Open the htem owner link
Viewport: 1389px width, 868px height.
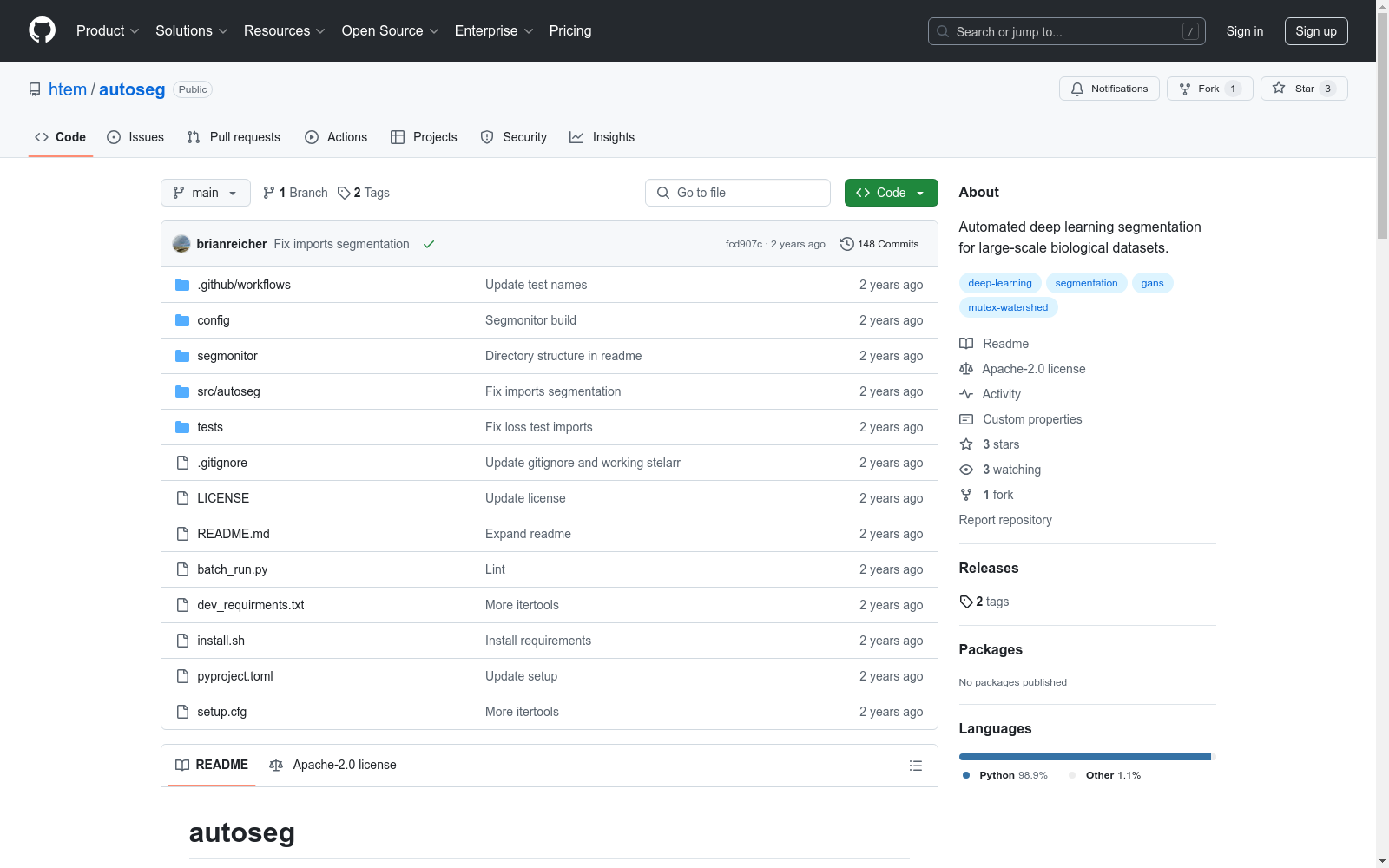68,89
